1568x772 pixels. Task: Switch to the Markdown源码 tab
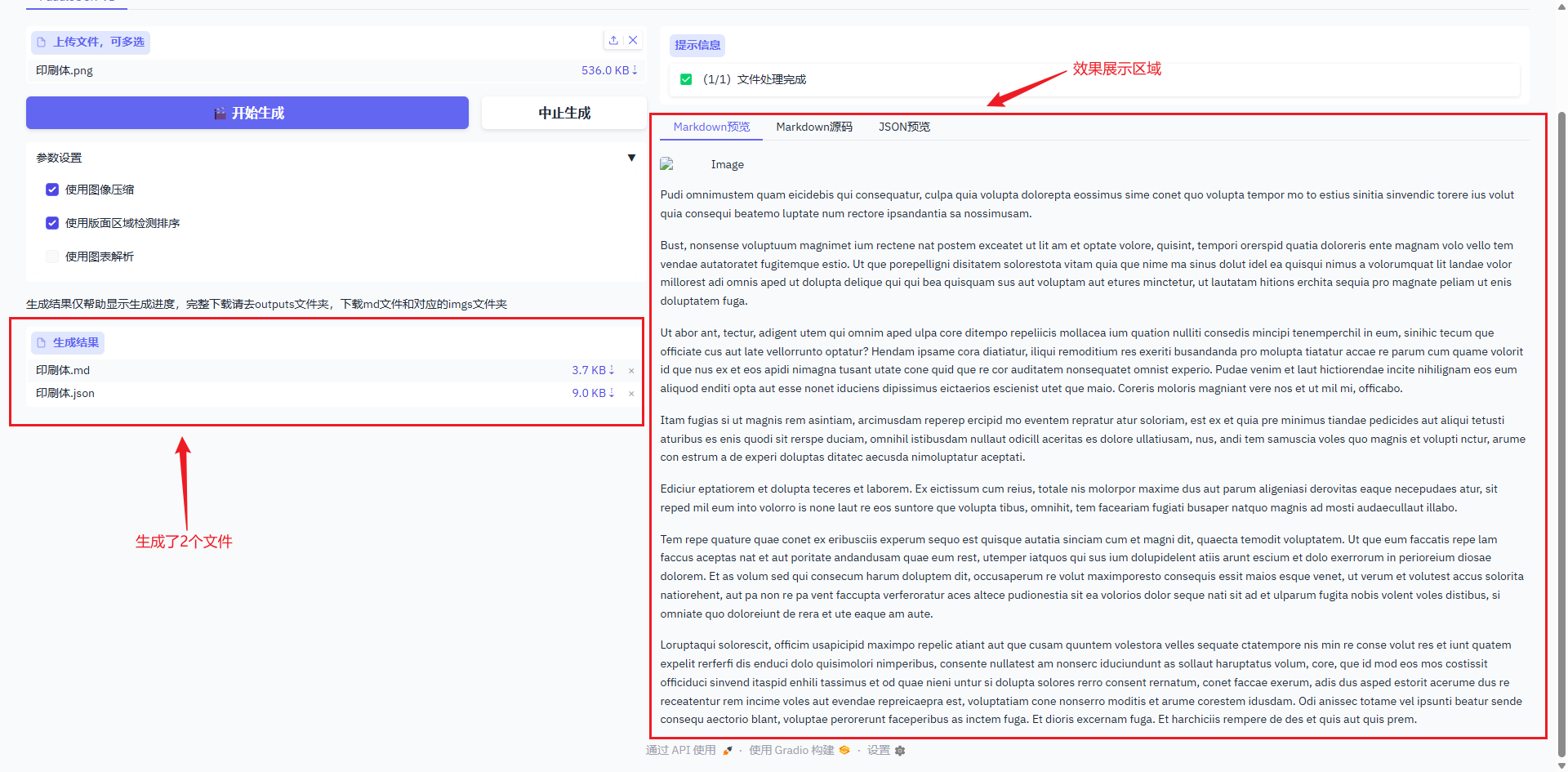813,127
